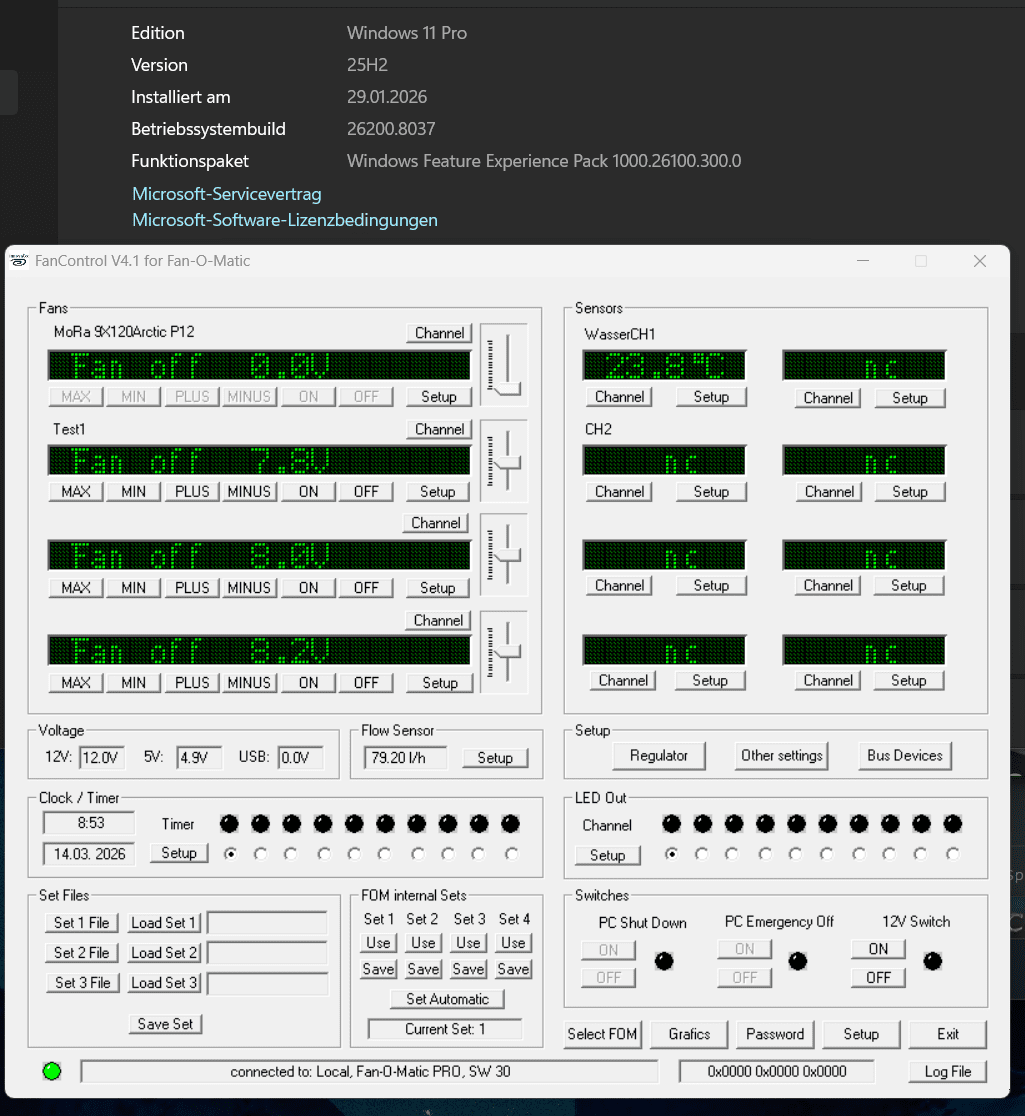Use FOM internal Set 1
The width and height of the screenshot is (1025, 1116).
click(378, 942)
